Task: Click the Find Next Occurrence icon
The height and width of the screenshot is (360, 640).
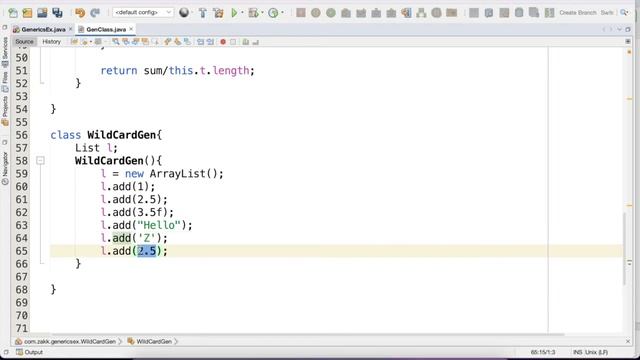Action: click(136, 42)
